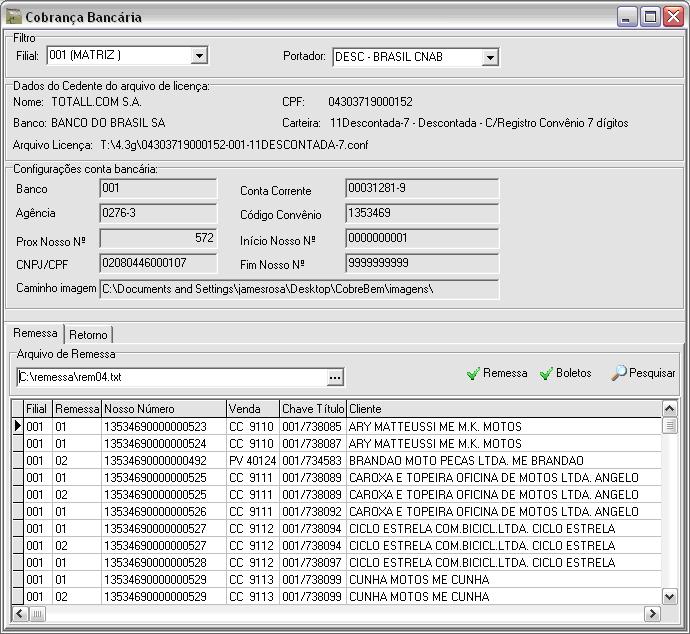Click the Chave Título column header
This screenshot has height=634, width=690.
(313, 409)
